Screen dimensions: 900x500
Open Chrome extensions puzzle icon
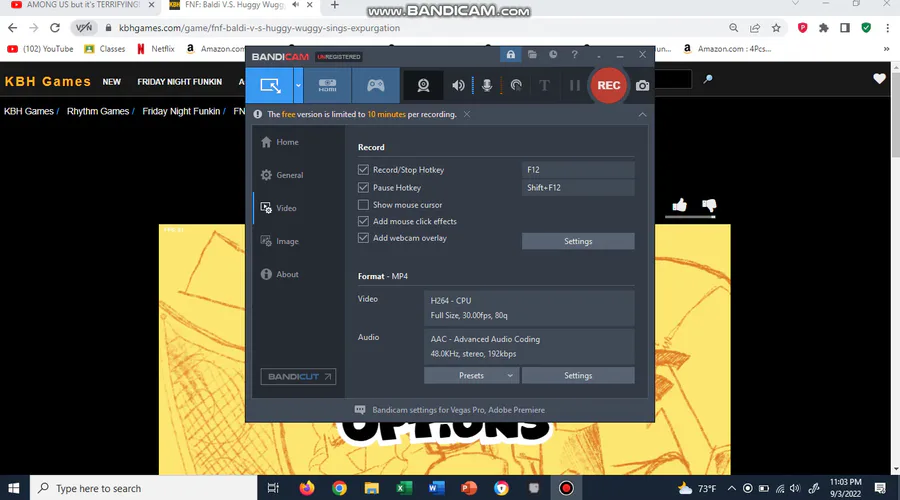[824, 28]
